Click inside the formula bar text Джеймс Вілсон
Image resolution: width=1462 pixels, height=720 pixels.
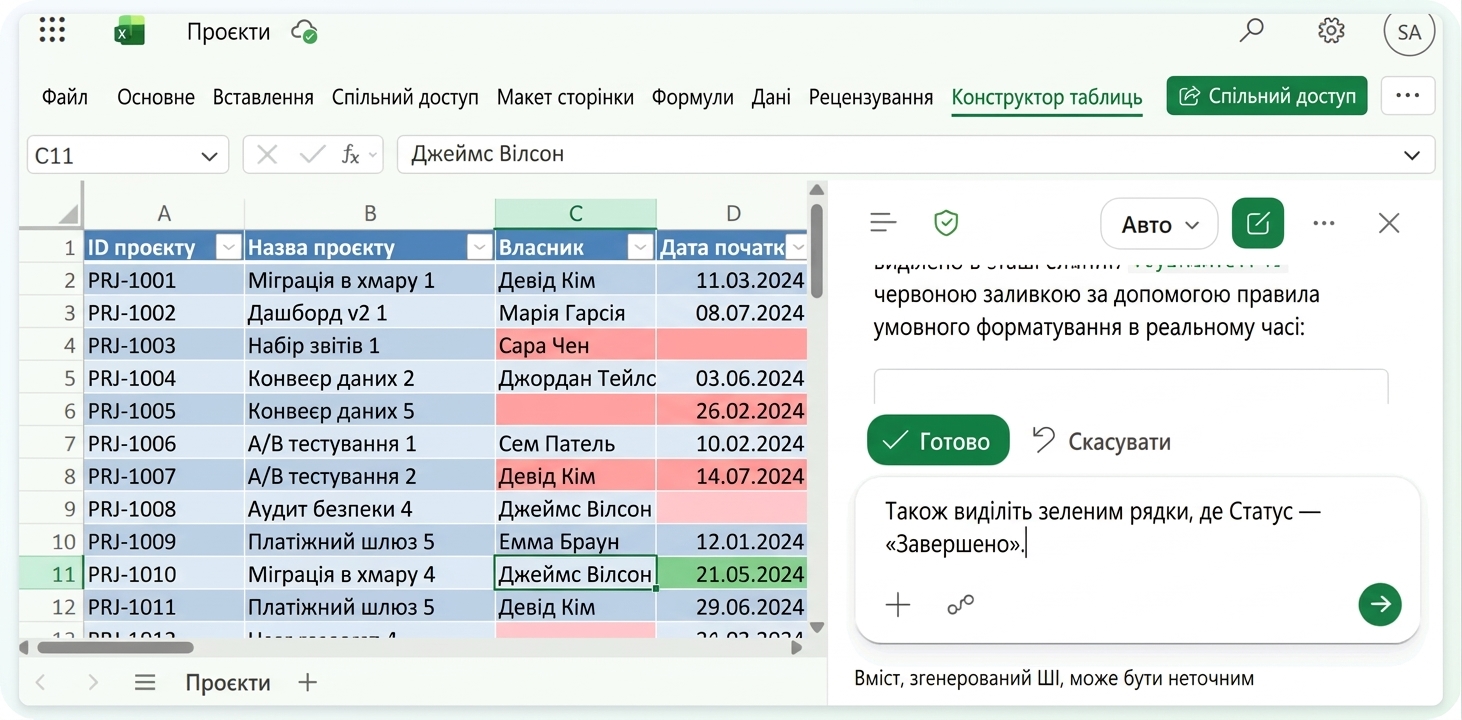click(488, 155)
